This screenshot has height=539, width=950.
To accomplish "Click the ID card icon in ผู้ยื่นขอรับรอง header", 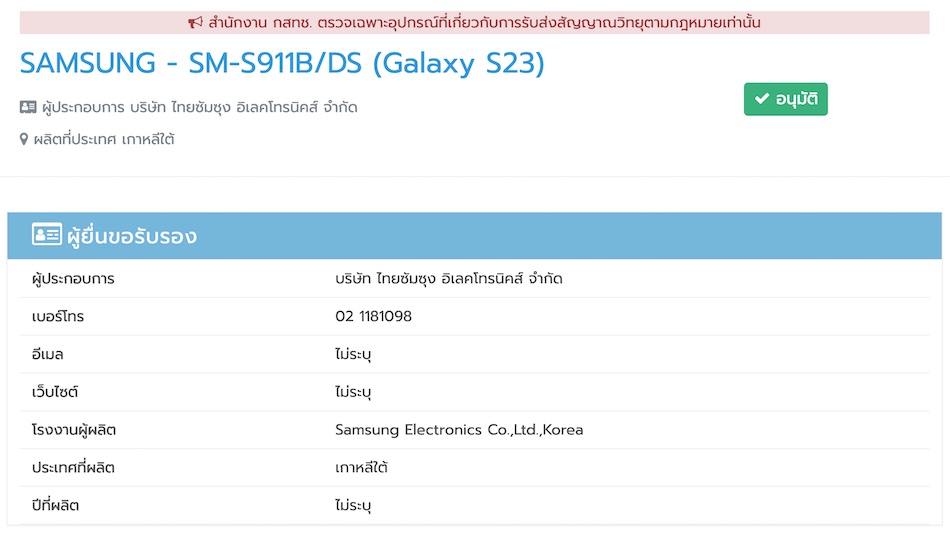I will click(x=46, y=236).
